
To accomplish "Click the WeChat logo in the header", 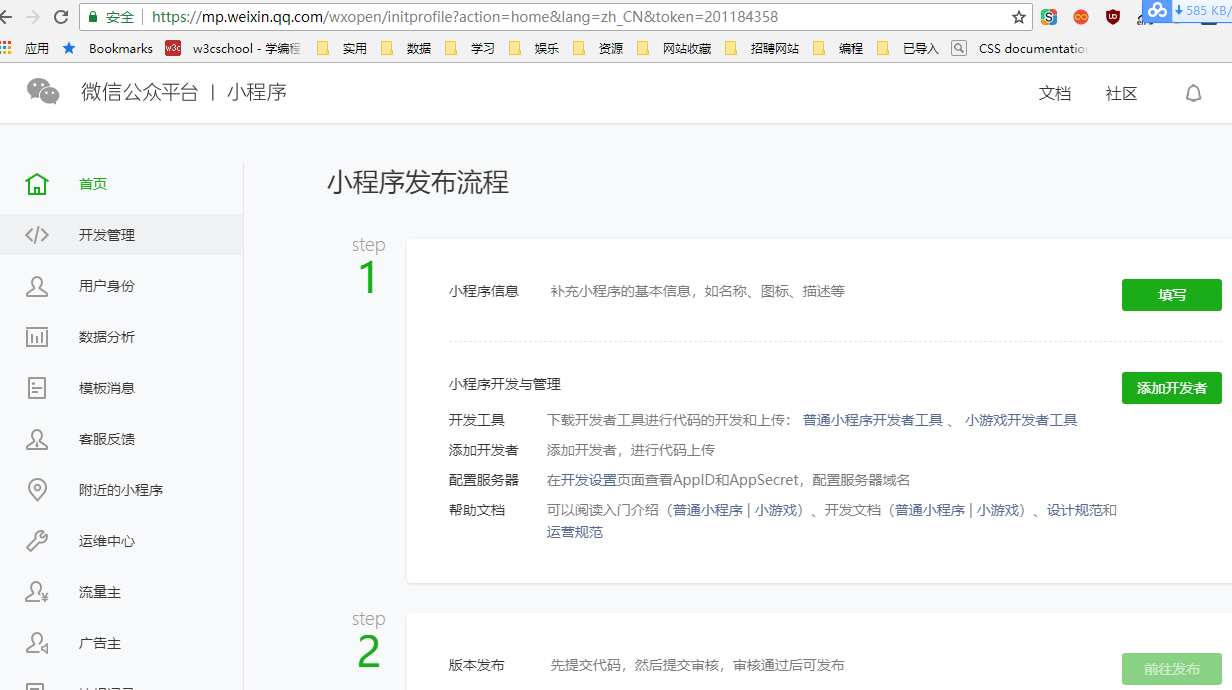I will coord(43,92).
